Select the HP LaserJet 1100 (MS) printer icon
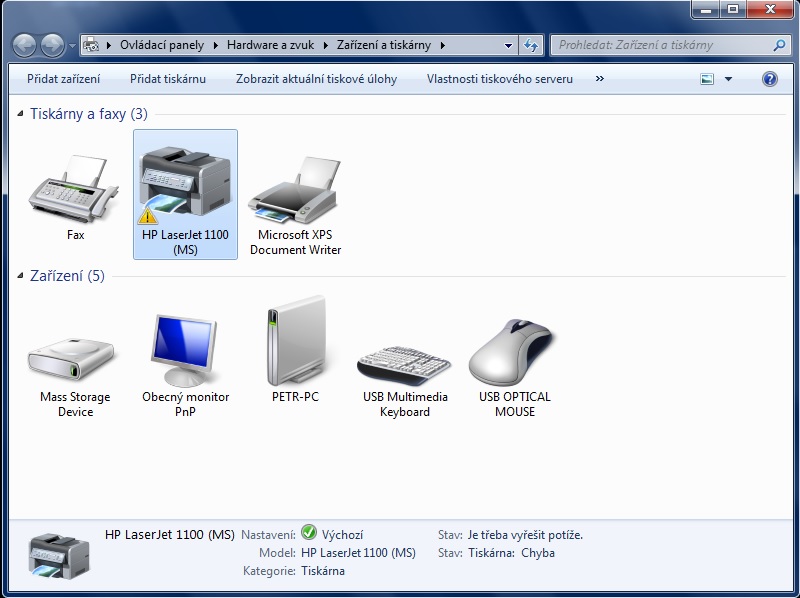The width and height of the screenshot is (800, 598). click(185, 184)
